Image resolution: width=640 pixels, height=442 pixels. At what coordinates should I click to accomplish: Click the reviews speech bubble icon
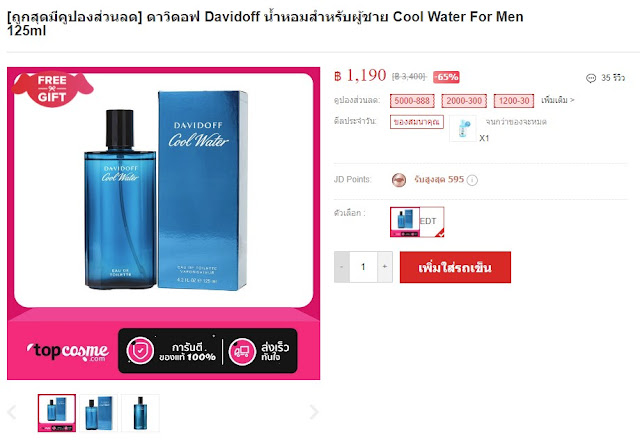click(x=591, y=78)
